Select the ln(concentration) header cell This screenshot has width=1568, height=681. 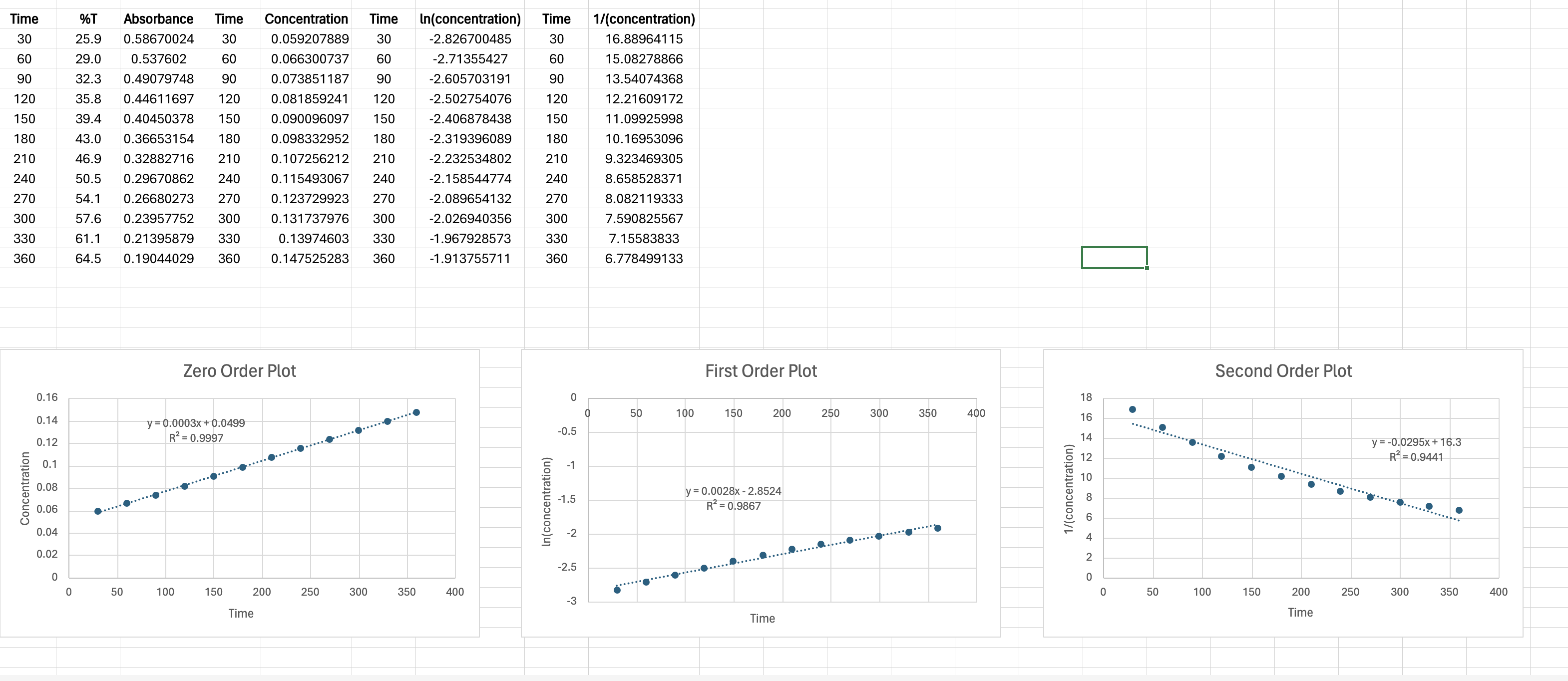[x=470, y=19]
